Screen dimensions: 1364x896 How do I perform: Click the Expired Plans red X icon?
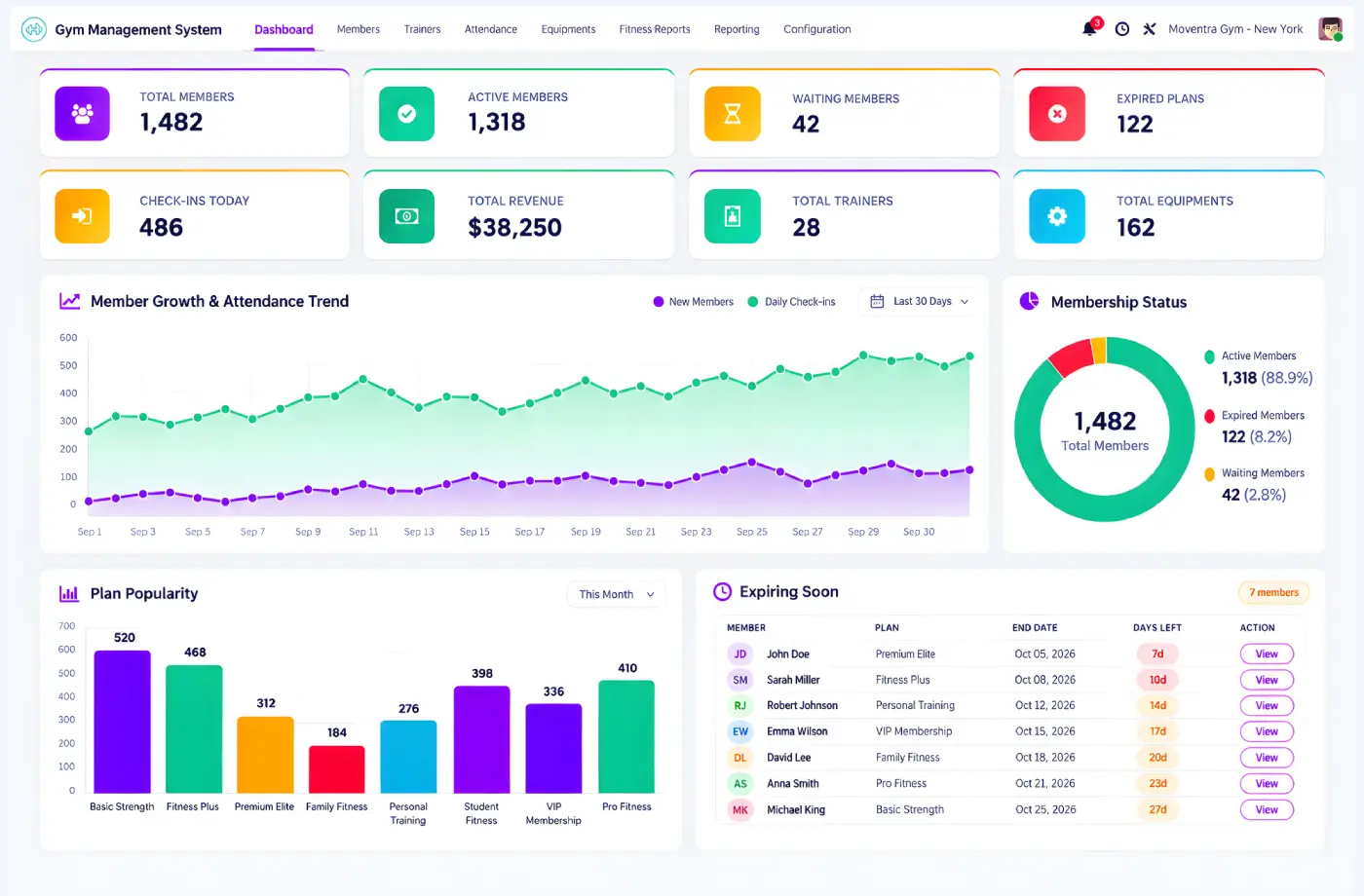[1057, 114]
